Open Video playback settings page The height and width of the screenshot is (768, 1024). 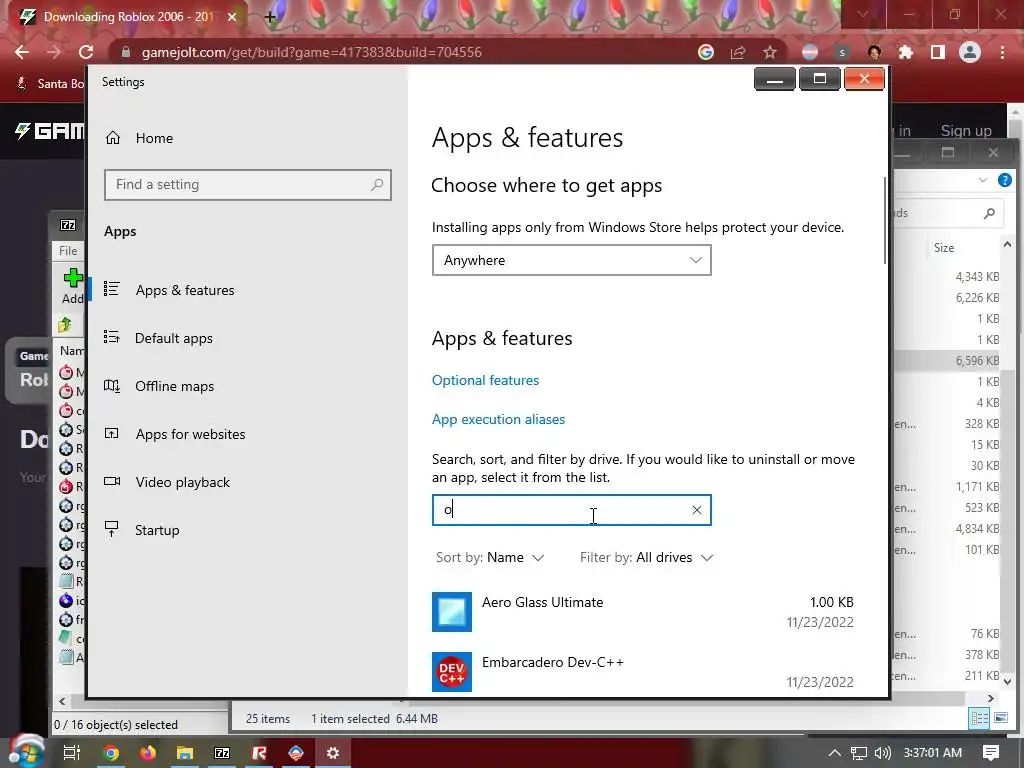pos(182,482)
